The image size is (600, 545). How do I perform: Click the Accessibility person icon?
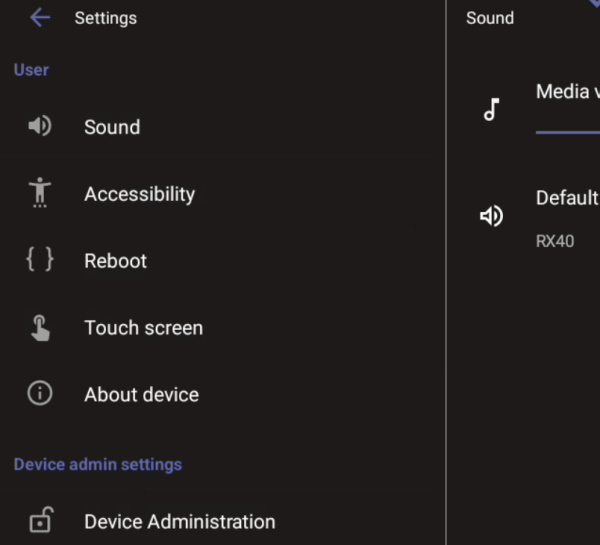(x=40, y=193)
